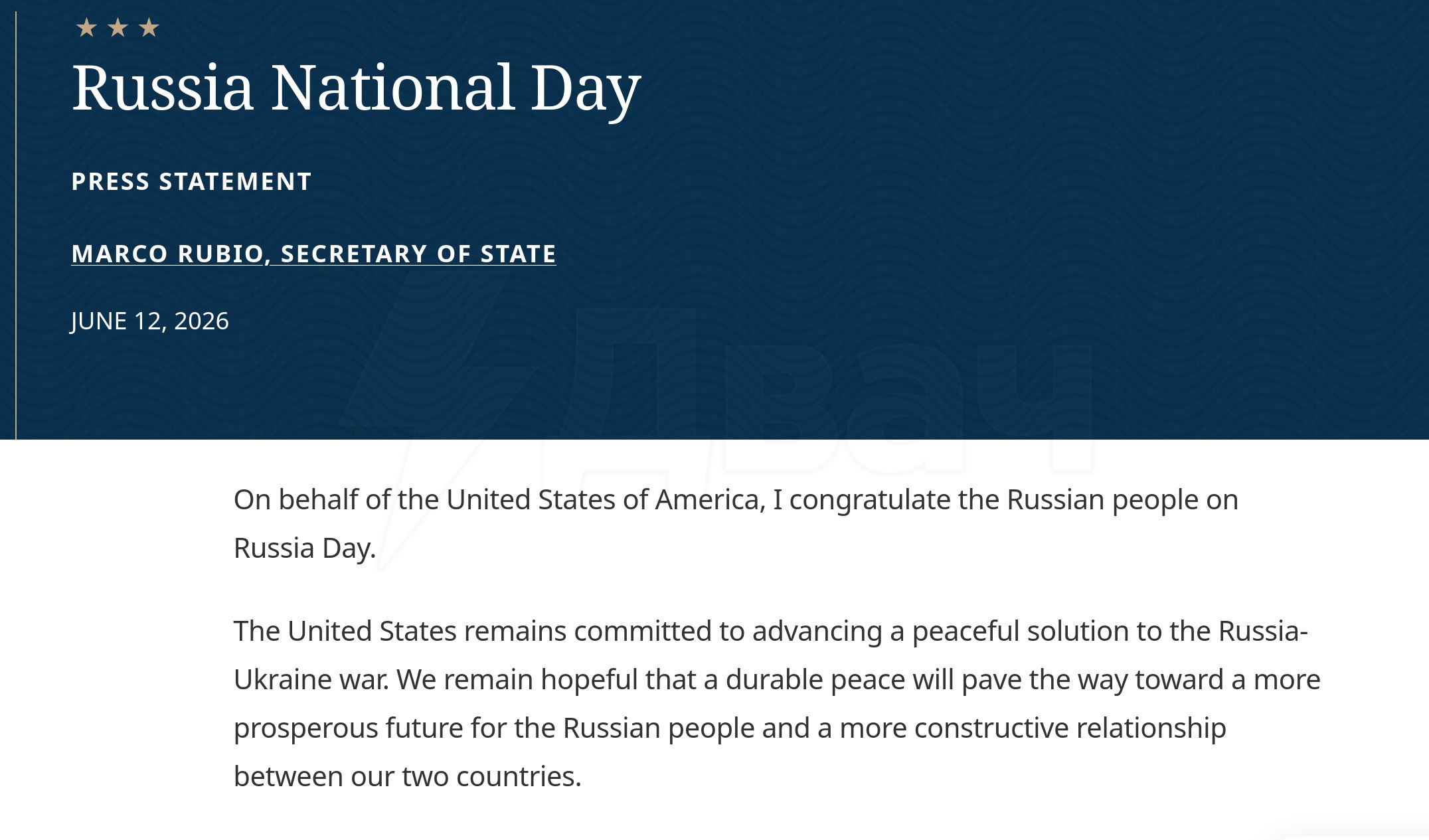1429x840 pixels.
Task: Click the word "National" in the headline
Action: click(x=392, y=88)
